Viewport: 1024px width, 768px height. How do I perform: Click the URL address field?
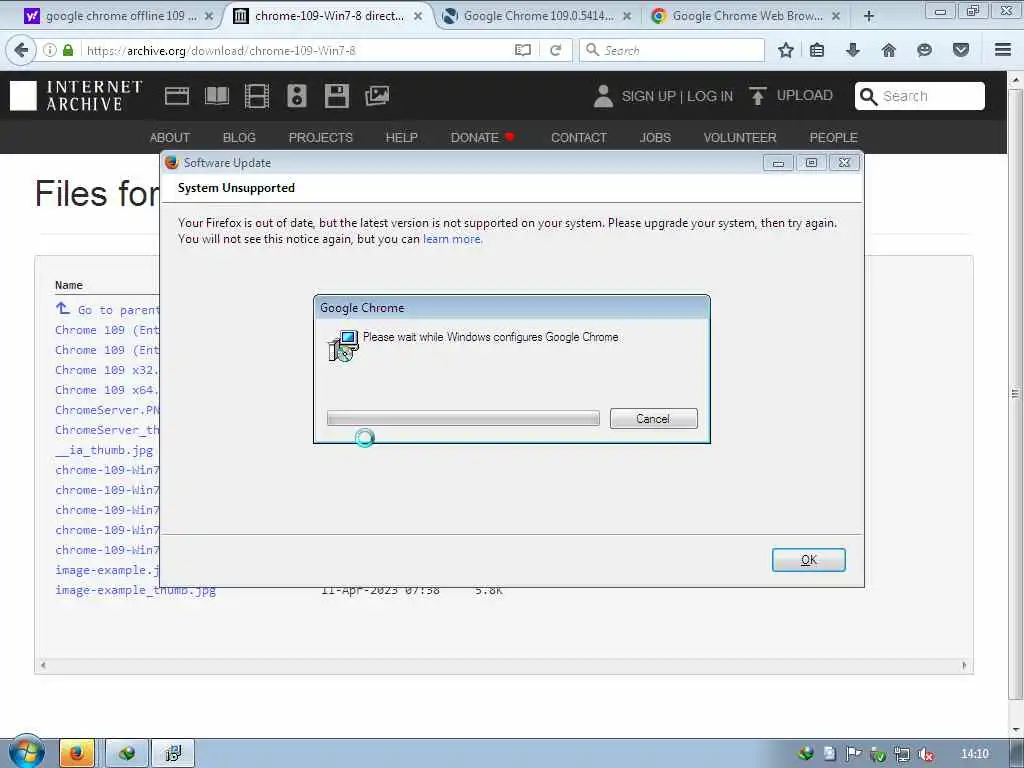click(x=297, y=50)
